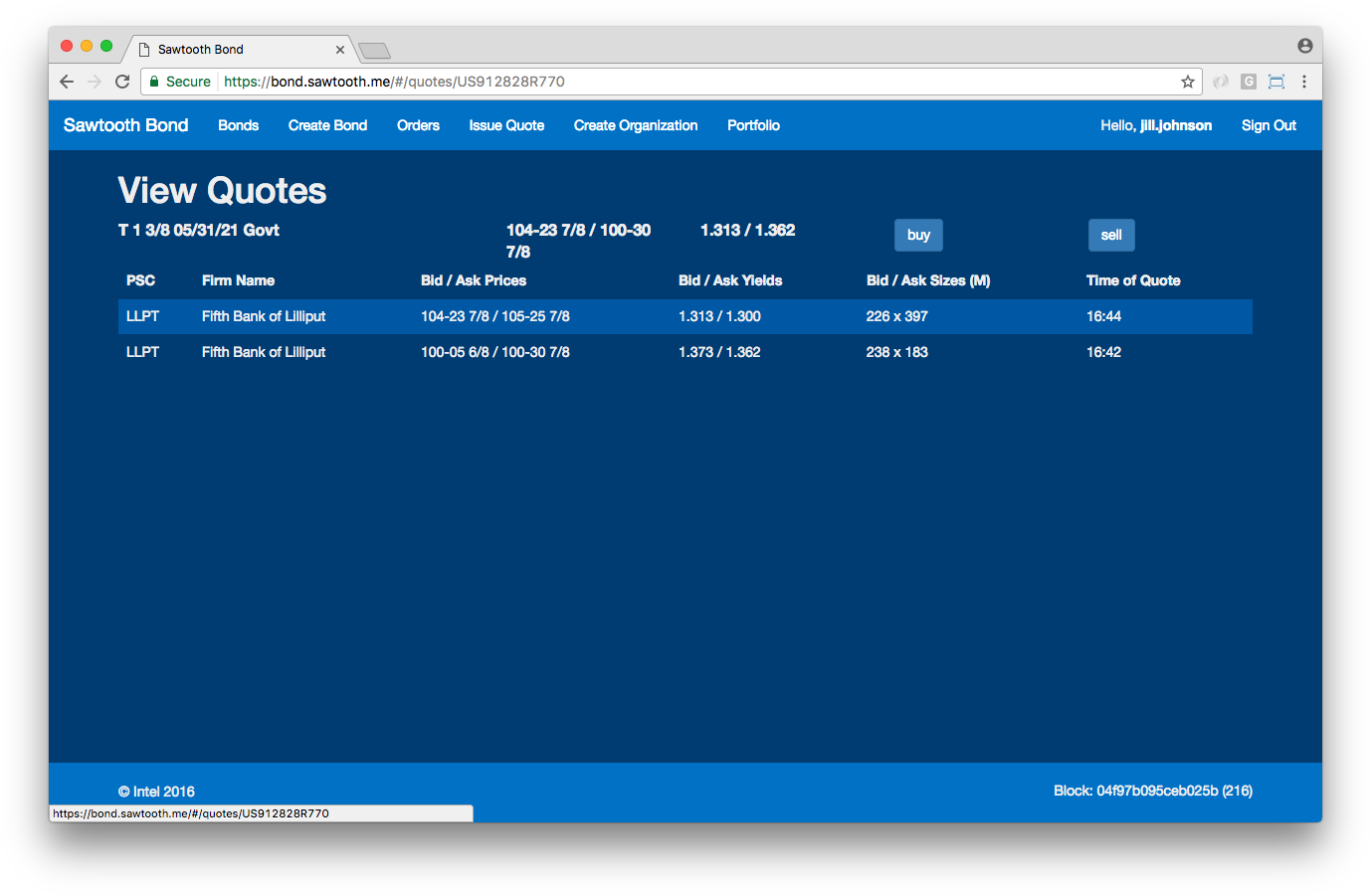
Task: Open Create Organization page
Action: (635, 125)
